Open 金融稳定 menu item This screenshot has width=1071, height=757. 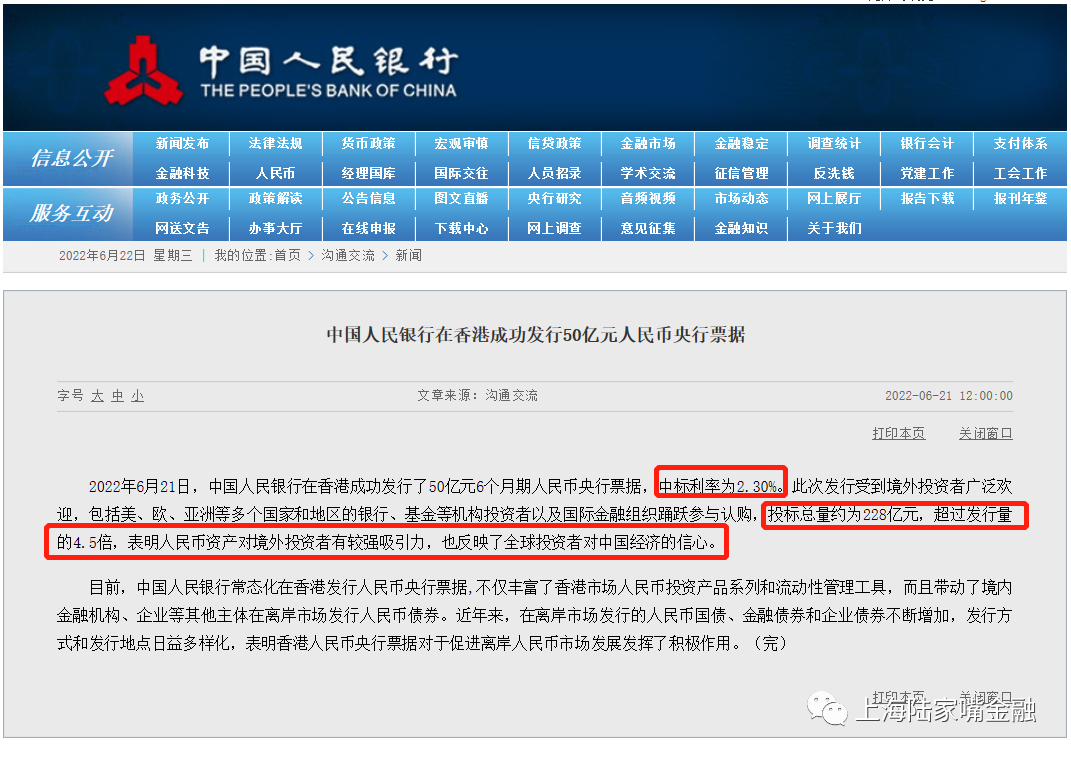(741, 143)
